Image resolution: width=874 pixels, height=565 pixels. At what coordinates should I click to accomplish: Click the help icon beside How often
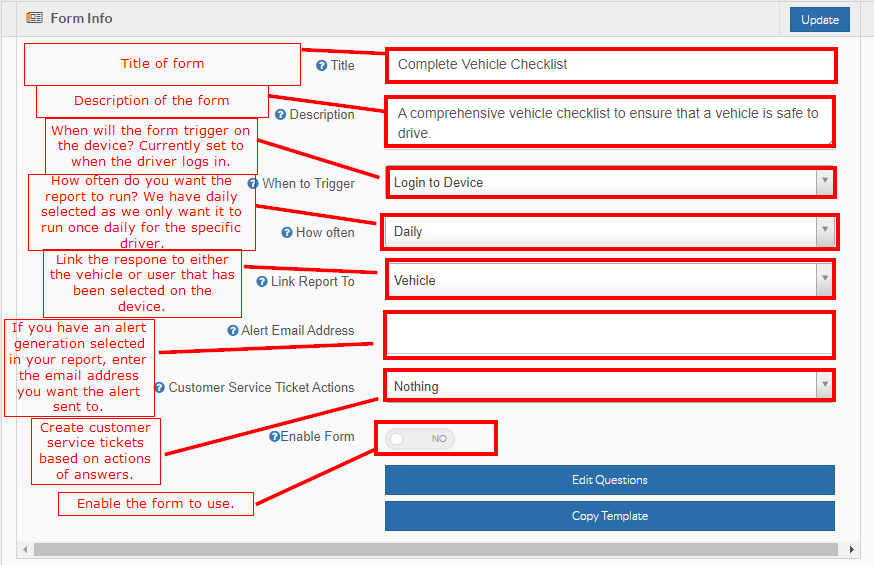pyautogui.click(x=287, y=232)
